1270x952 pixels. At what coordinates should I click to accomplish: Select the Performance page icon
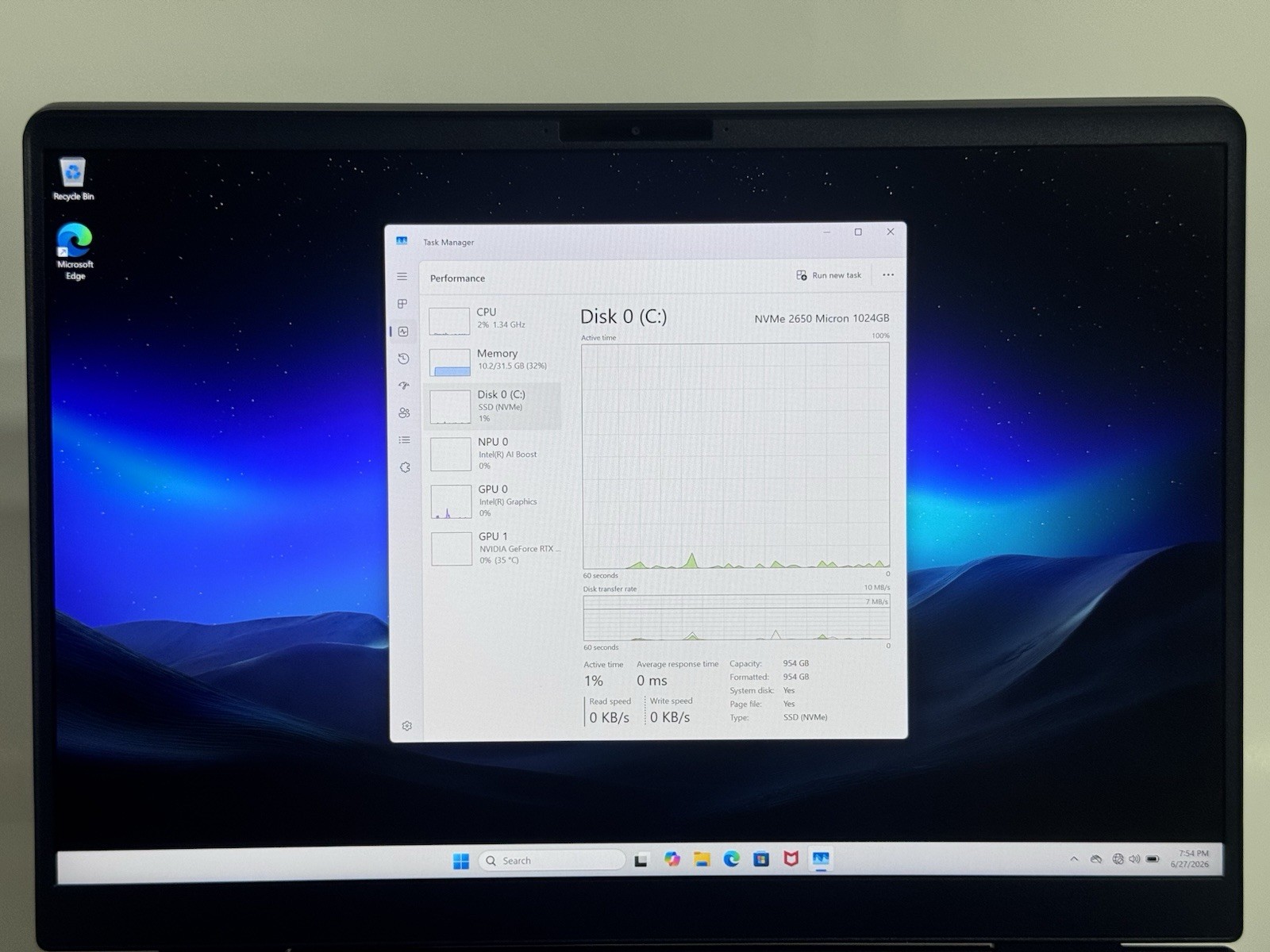click(403, 332)
